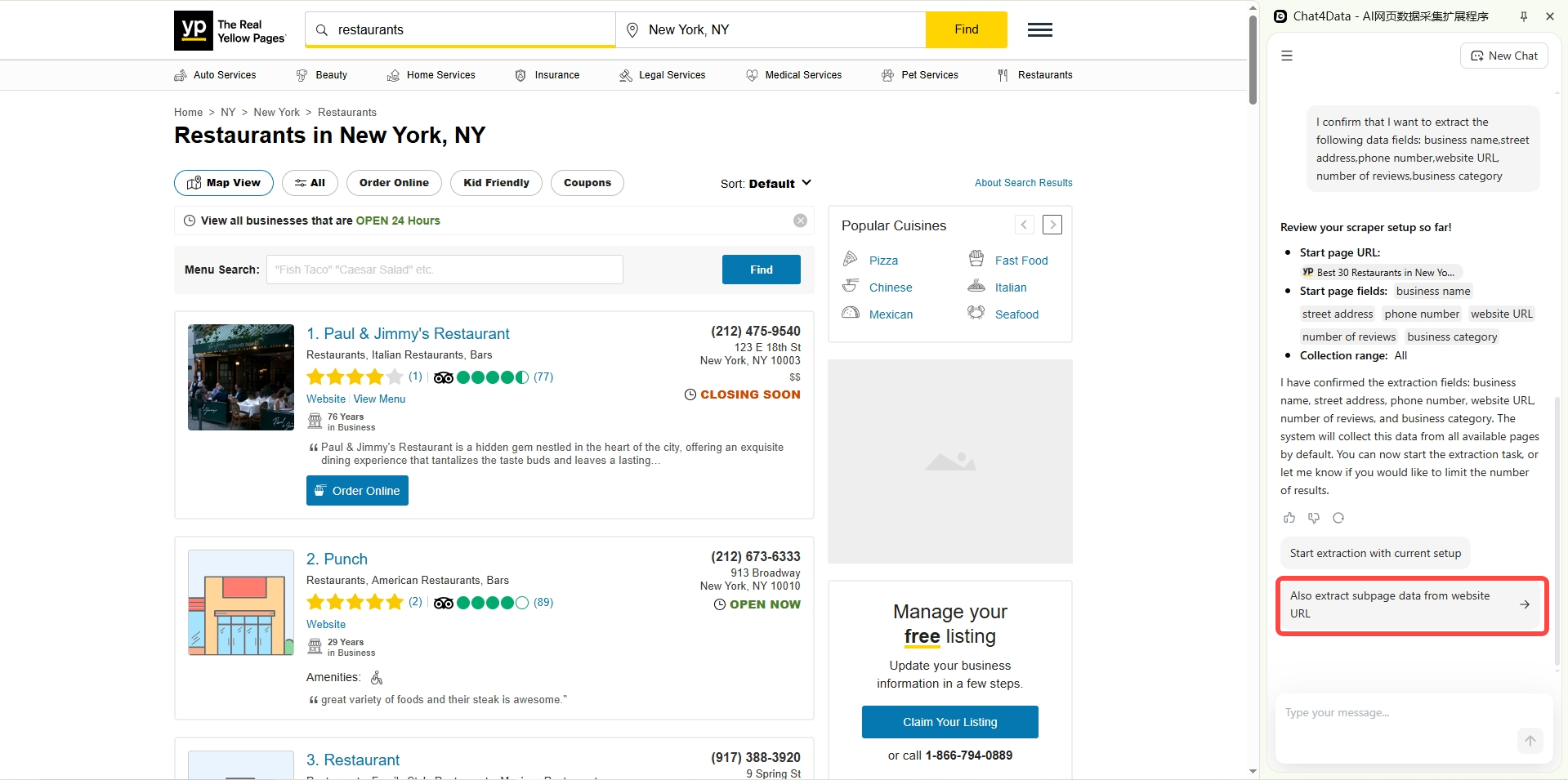Send the chat message arrow button

pos(1530,740)
